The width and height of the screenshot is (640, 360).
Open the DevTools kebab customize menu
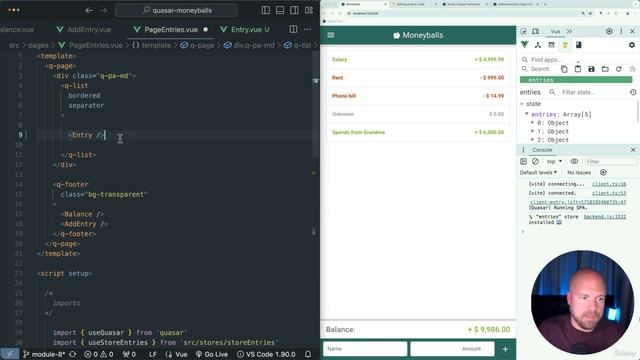click(x=621, y=31)
